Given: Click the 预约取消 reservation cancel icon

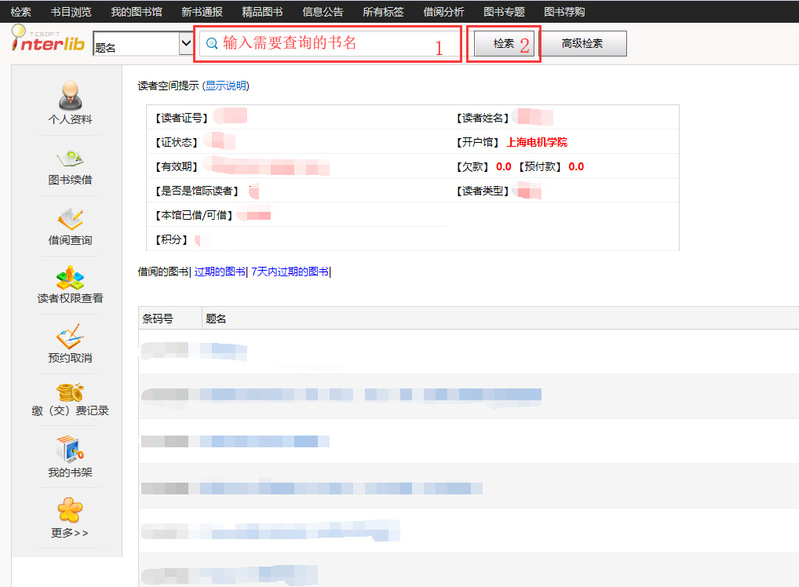Looking at the screenshot, I should click(69, 336).
